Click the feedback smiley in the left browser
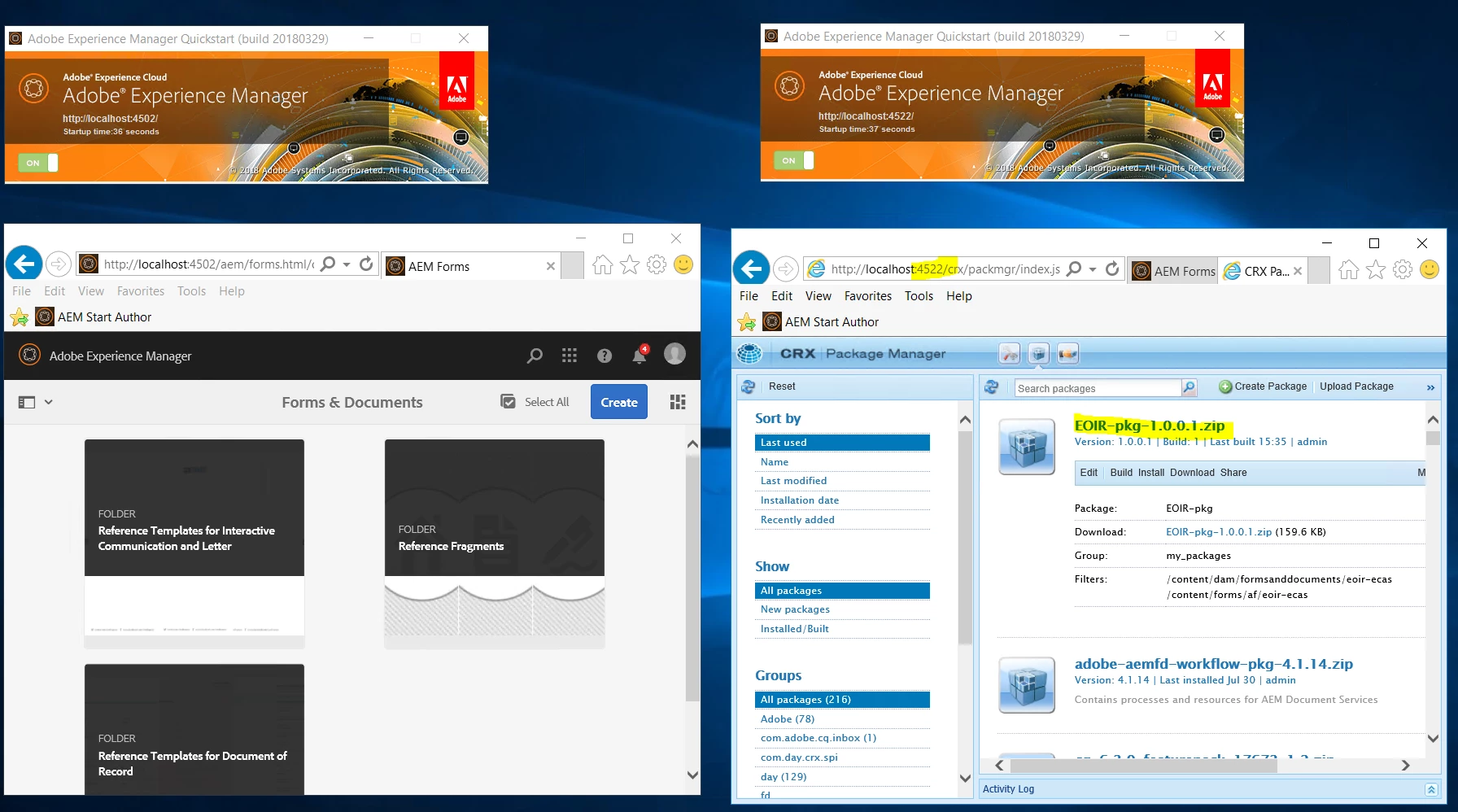 (x=683, y=264)
